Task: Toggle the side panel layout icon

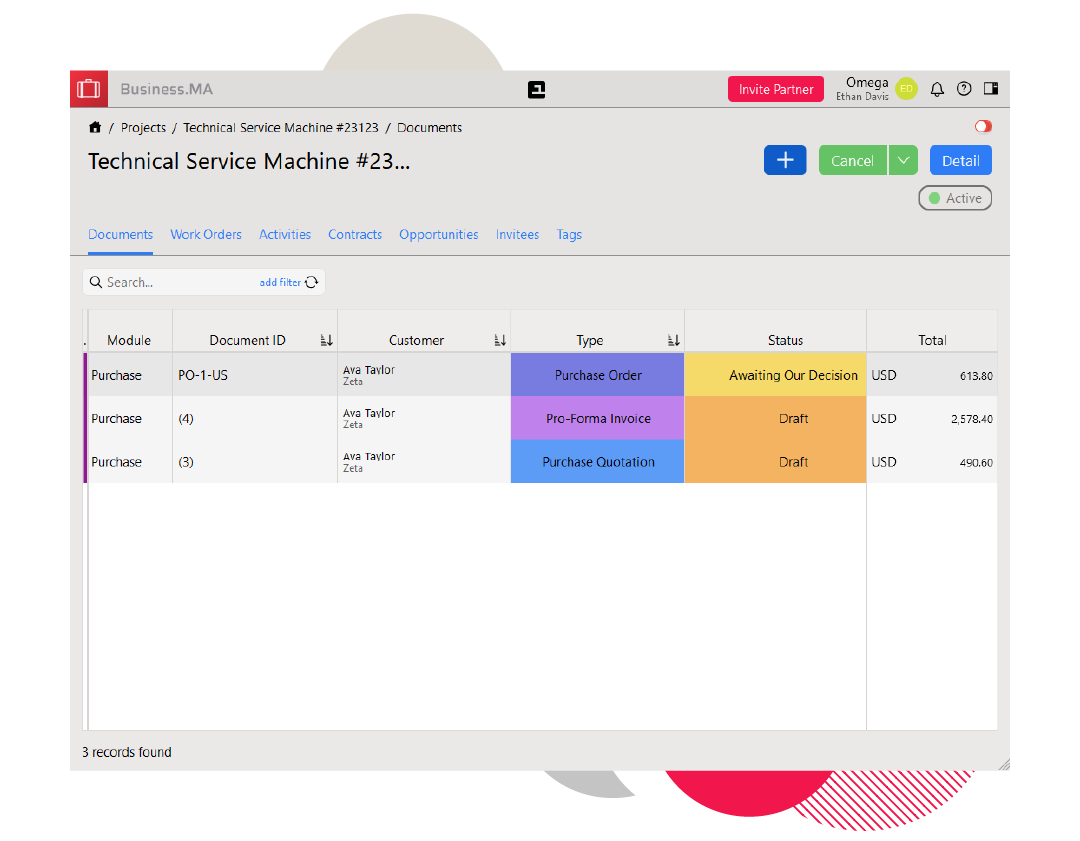Action: 991,89
